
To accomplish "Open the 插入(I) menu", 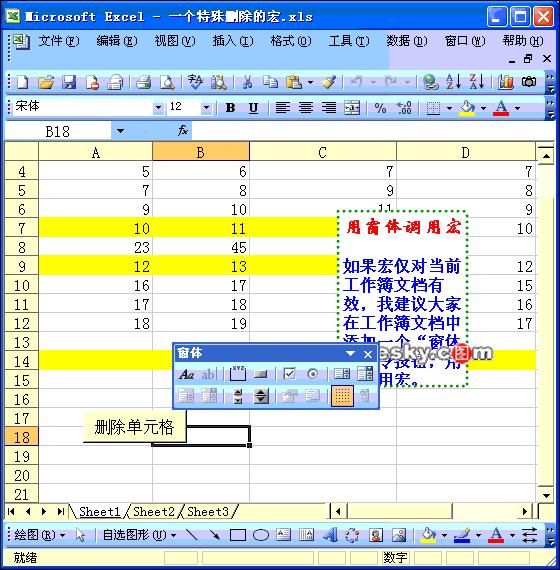I will point(233,41).
